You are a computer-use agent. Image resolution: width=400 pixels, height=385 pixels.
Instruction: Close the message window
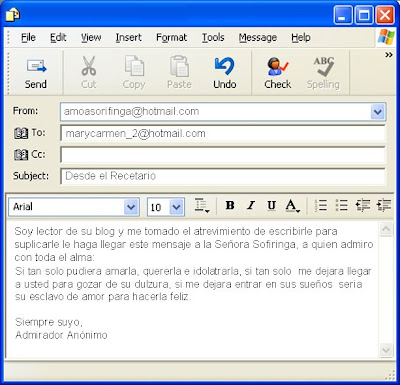click(x=385, y=15)
